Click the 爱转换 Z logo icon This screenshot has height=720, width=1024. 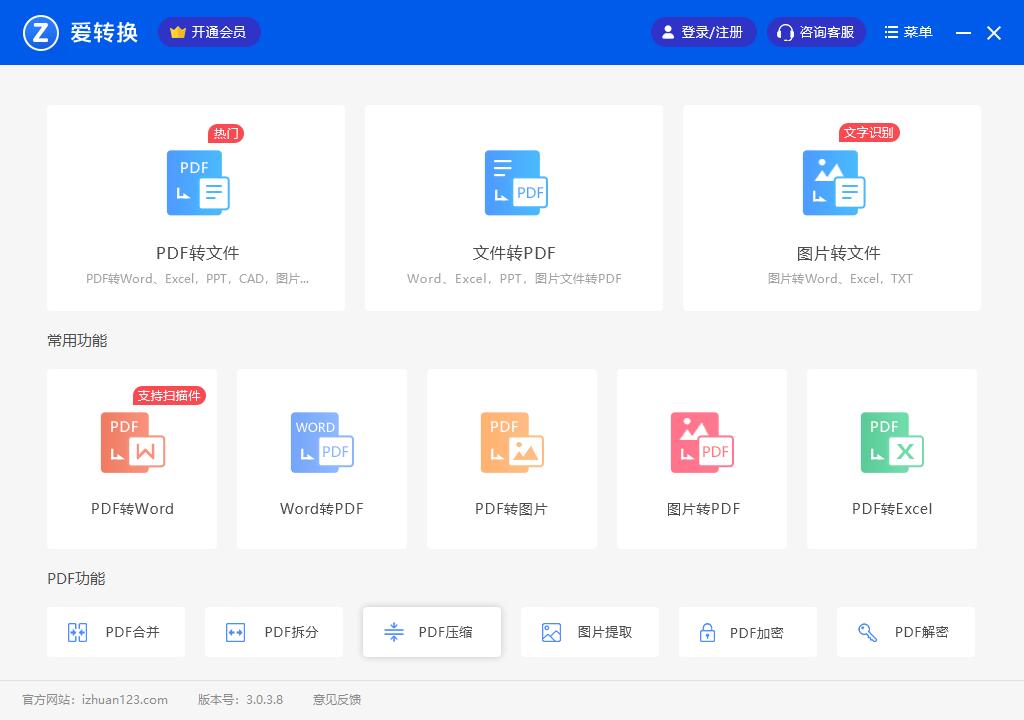point(40,32)
